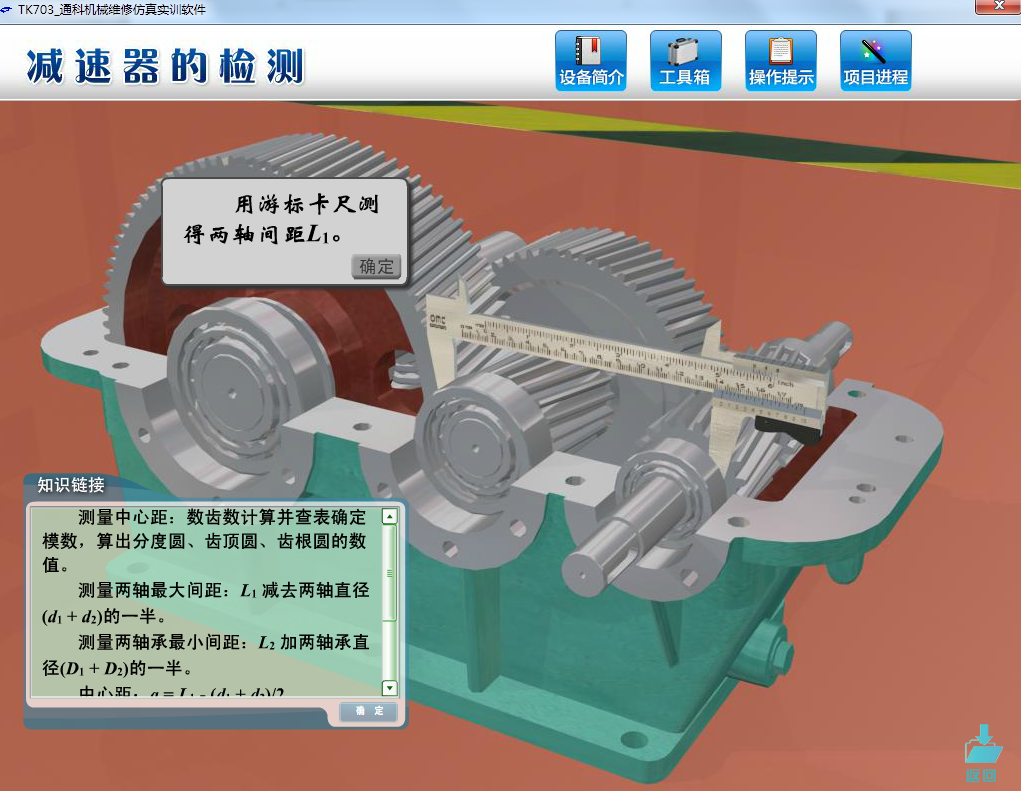Click the 减速器的检测 title banner
Image resolution: width=1021 pixels, height=791 pixels.
[165, 65]
